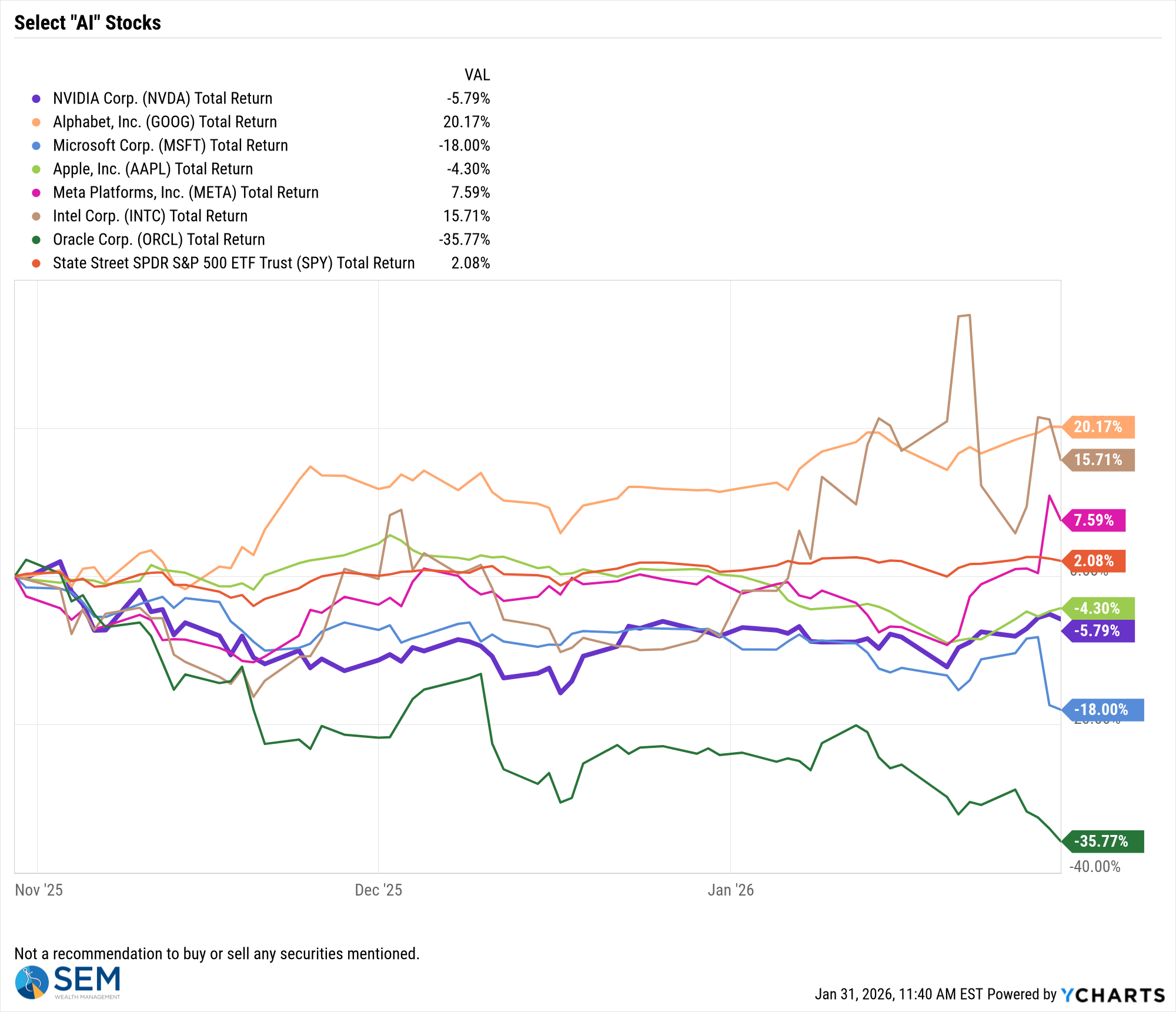Image resolution: width=1176 pixels, height=1012 pixels.
Task: Click the blue Microsoft legend dot
Action: (x=36, y=146)
